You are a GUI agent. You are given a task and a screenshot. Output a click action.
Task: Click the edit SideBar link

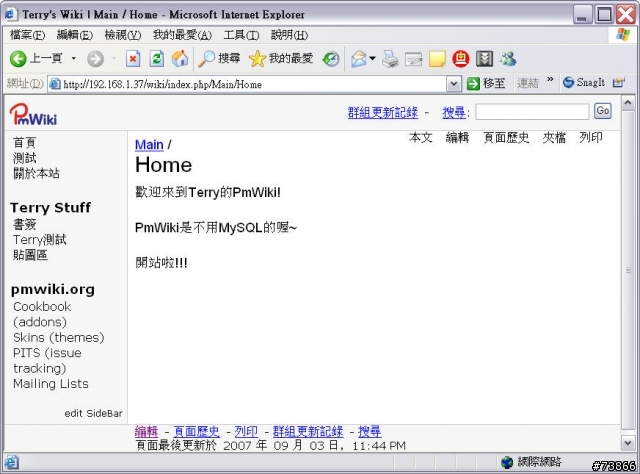(x=93, y=414)
